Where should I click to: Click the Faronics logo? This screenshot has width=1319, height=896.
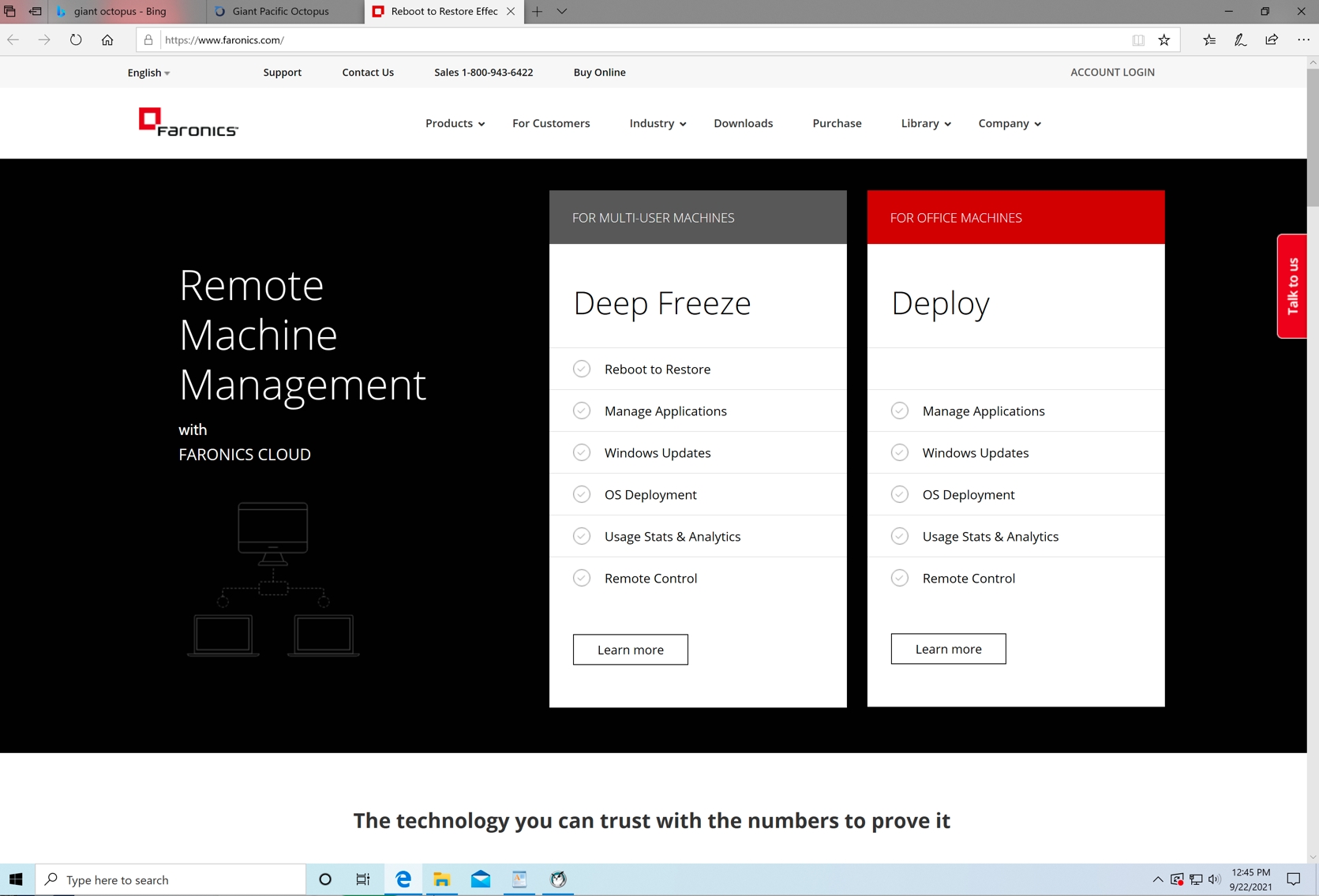188,122
